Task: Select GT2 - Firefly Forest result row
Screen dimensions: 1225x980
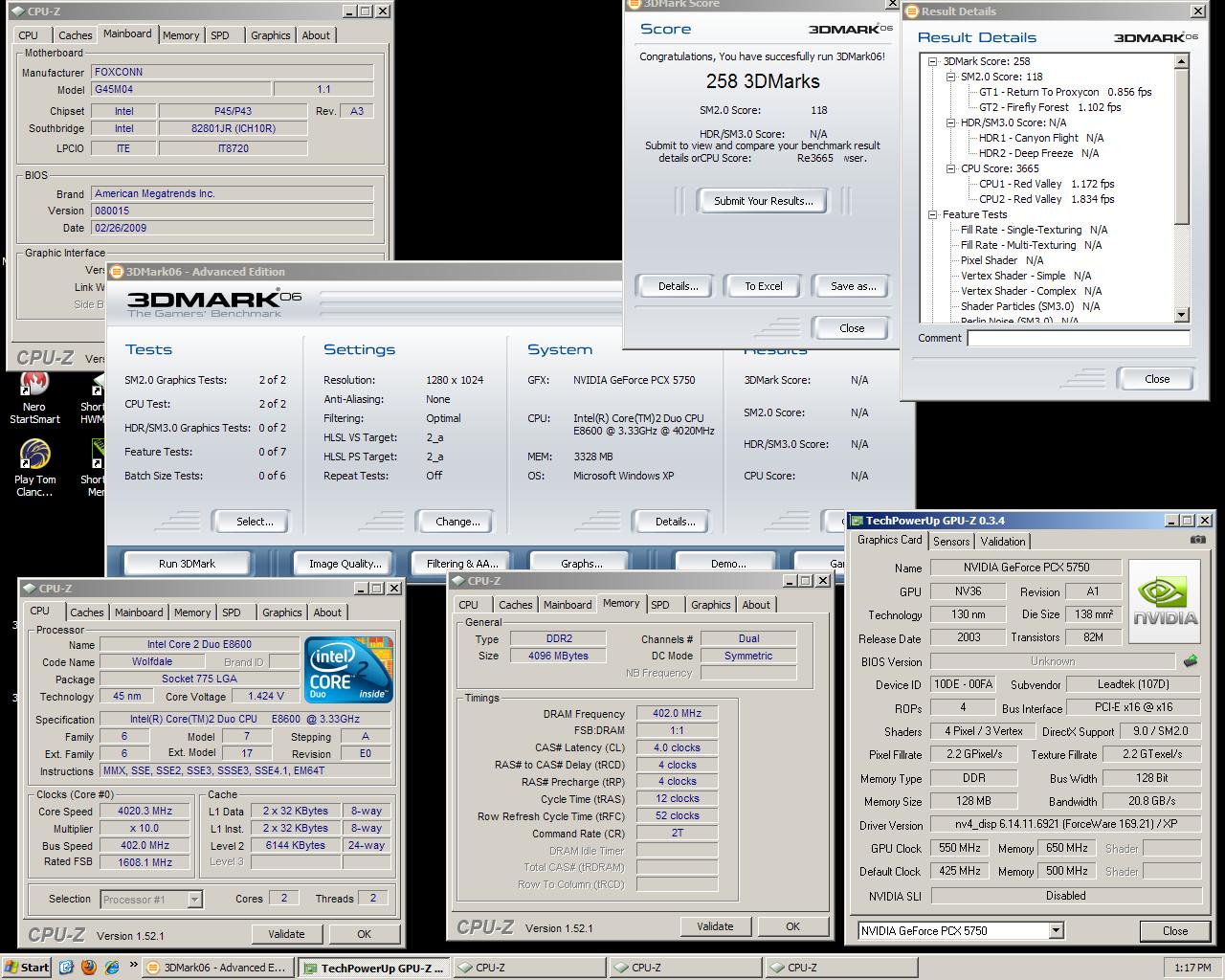Action: tap(1050, 107)
